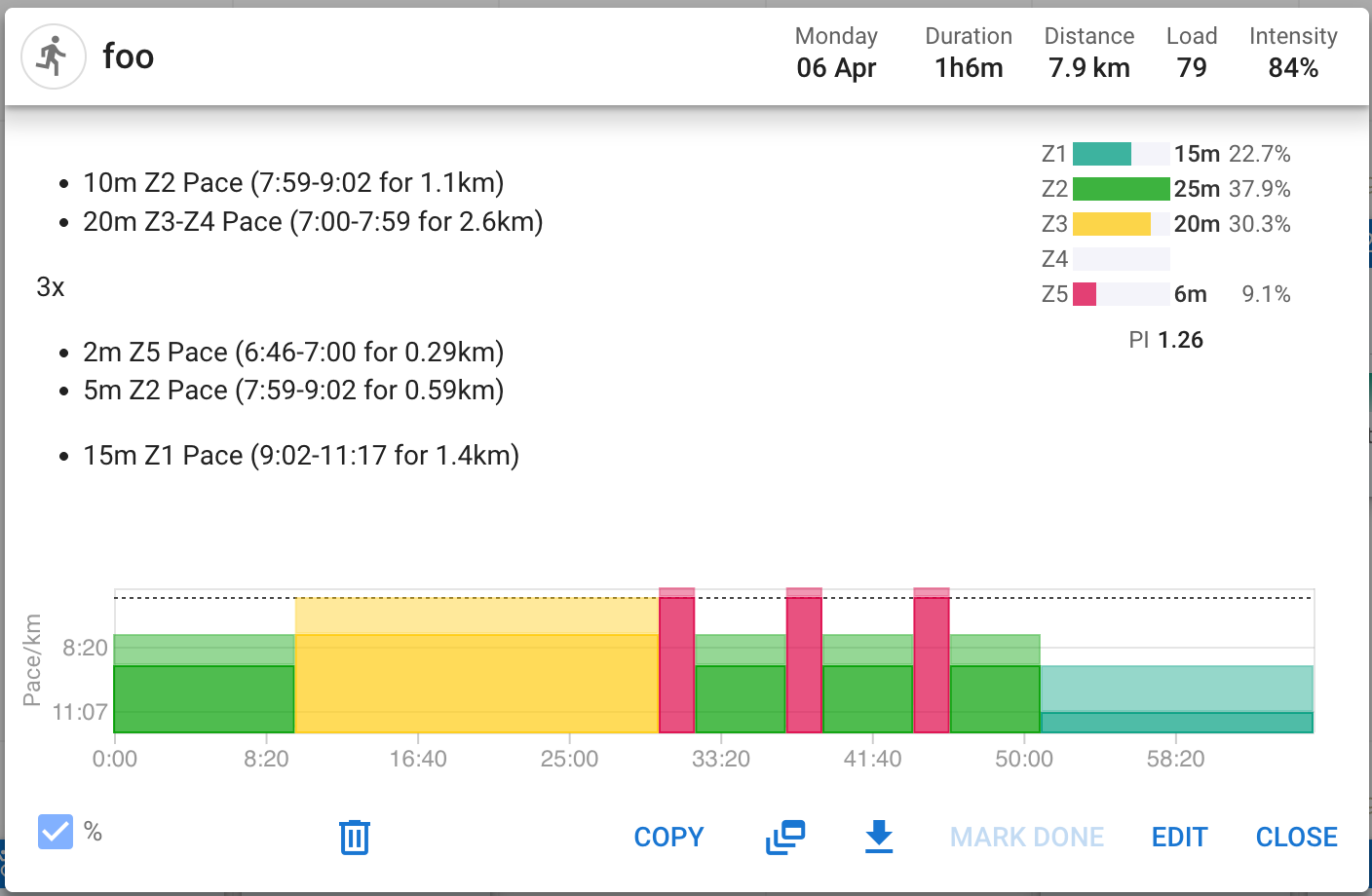Click the Z1 teal zone bar

click(x=1101, y=154)
